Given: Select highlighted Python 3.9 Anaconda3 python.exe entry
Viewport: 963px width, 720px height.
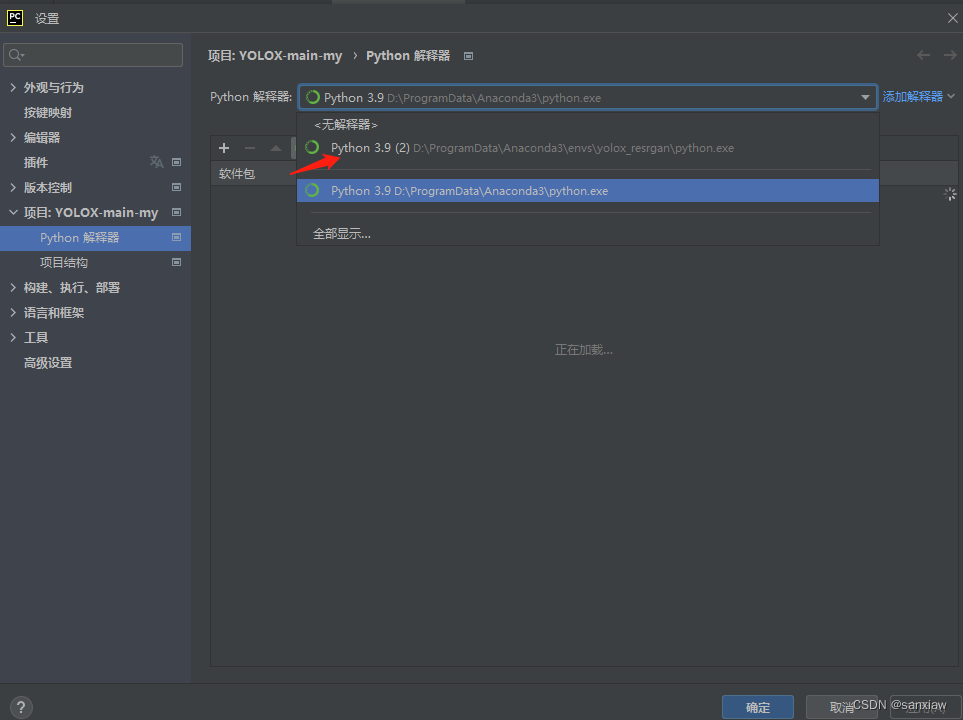Looking at the screenshot, I should (588, 190).
